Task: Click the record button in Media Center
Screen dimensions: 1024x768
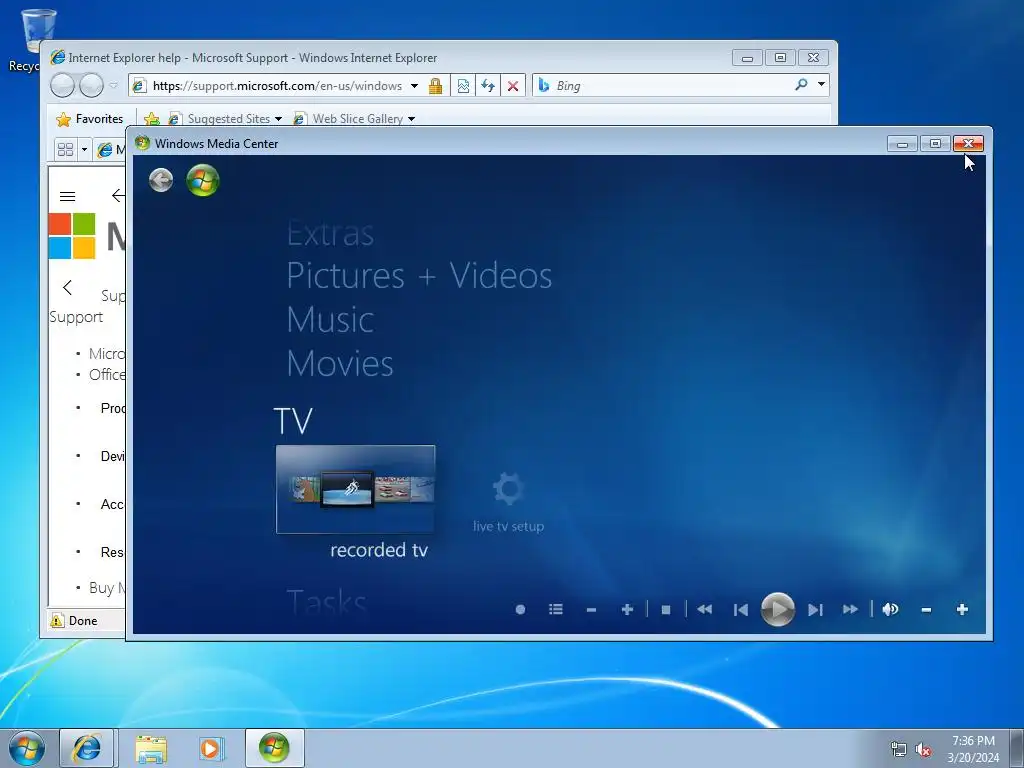Action: coord(520,609)
